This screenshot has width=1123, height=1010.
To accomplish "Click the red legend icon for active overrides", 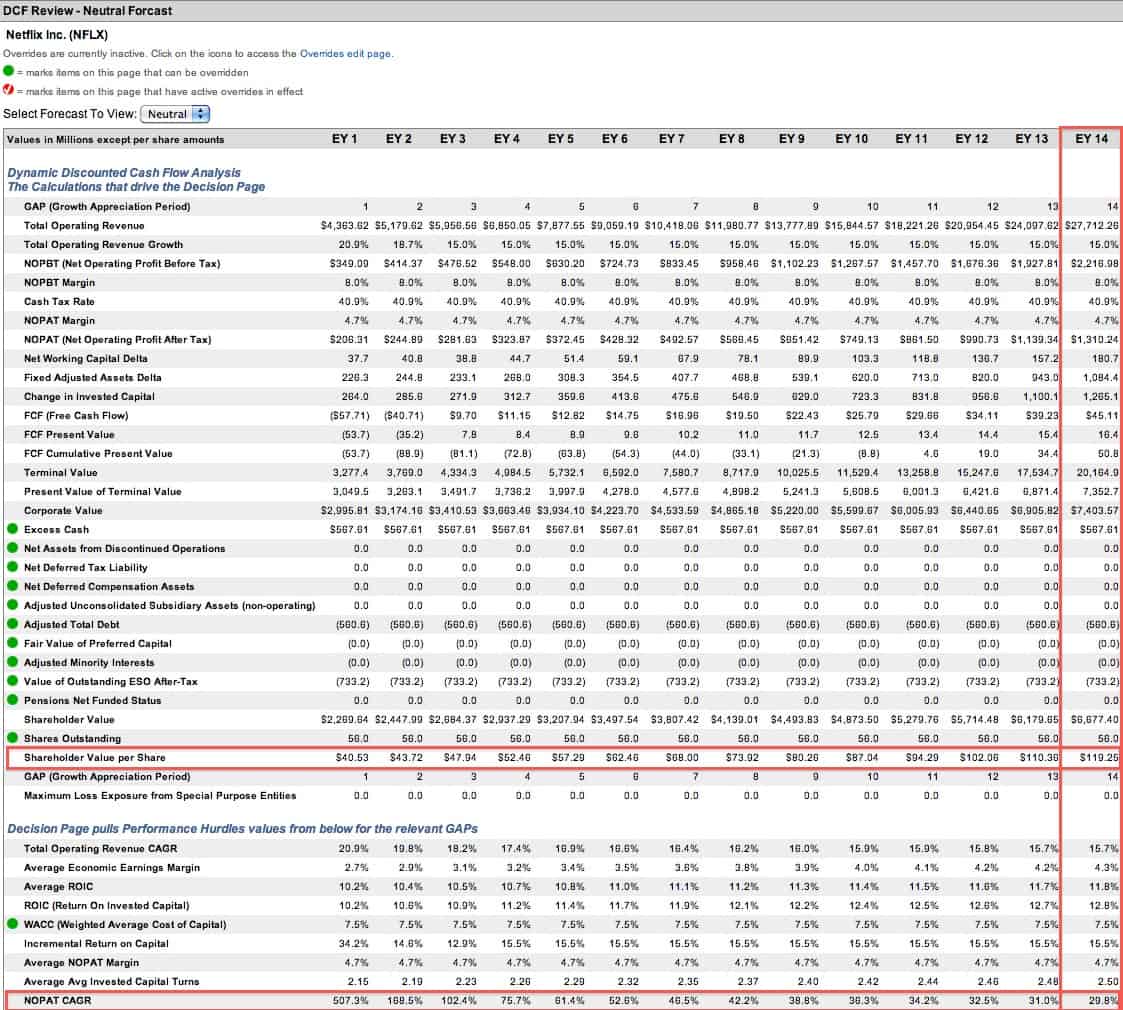I will point(9,90).
